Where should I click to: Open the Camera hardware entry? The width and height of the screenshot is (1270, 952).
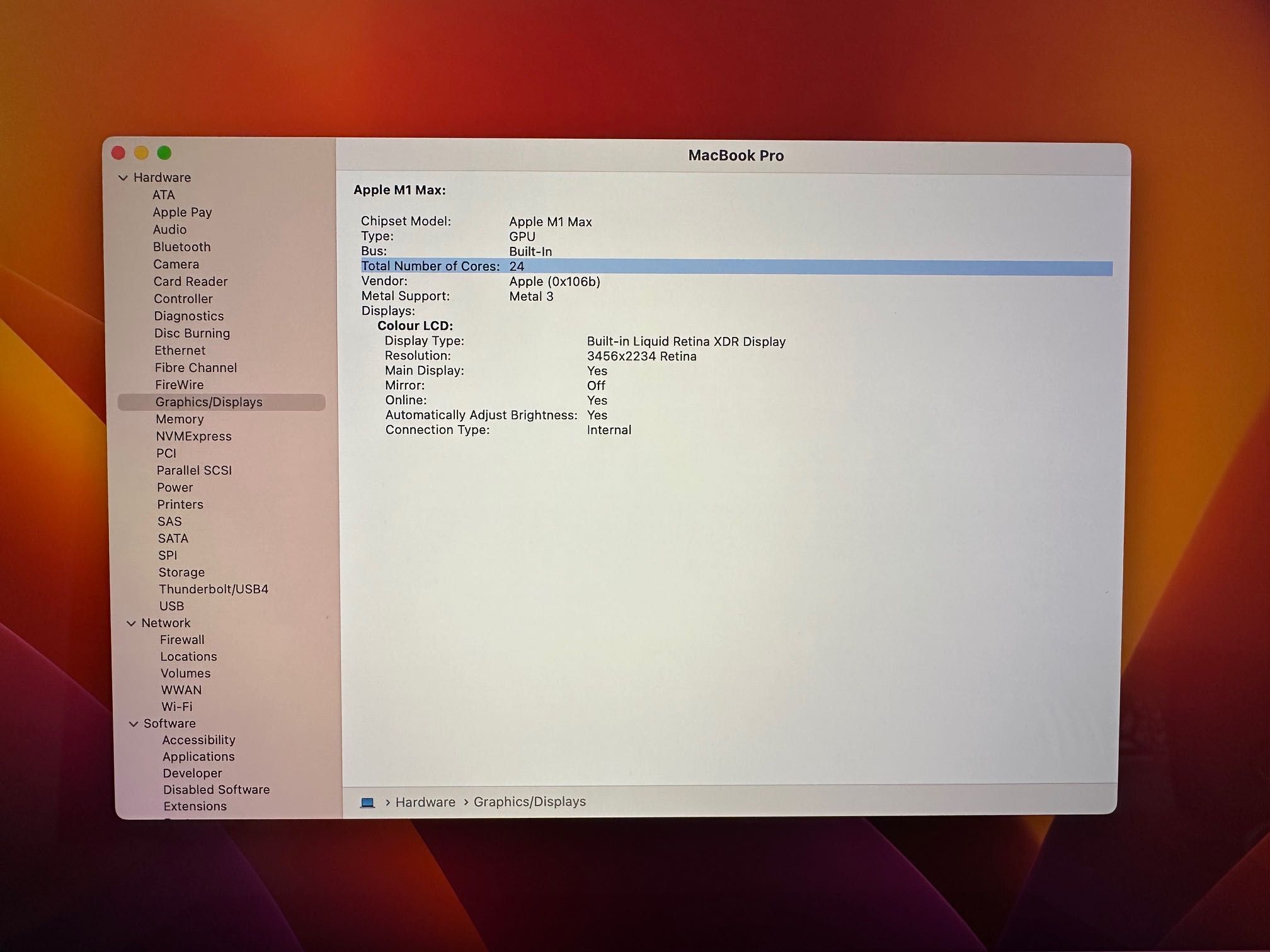[x=176, y=264]
